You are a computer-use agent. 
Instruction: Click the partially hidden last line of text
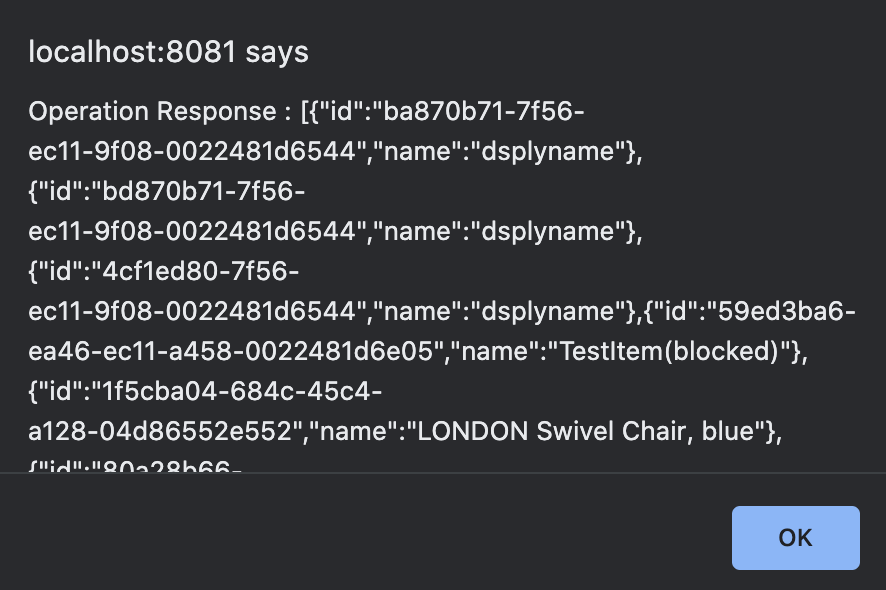click(136, 465)
